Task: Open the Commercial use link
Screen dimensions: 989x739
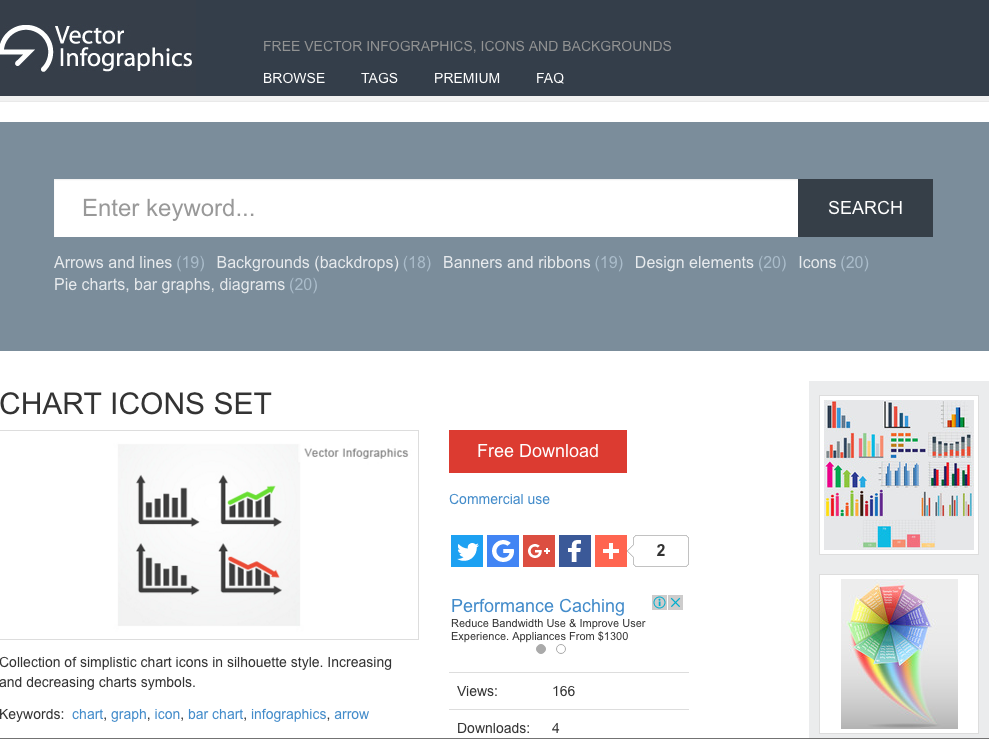Action: [x=499, y=499]
